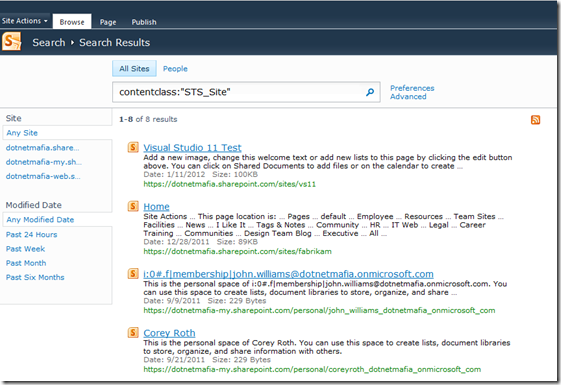Filter by dotnetmafia-my.sh... site
This screenshot has height=385, width=561.
click(x=44, y=162)
